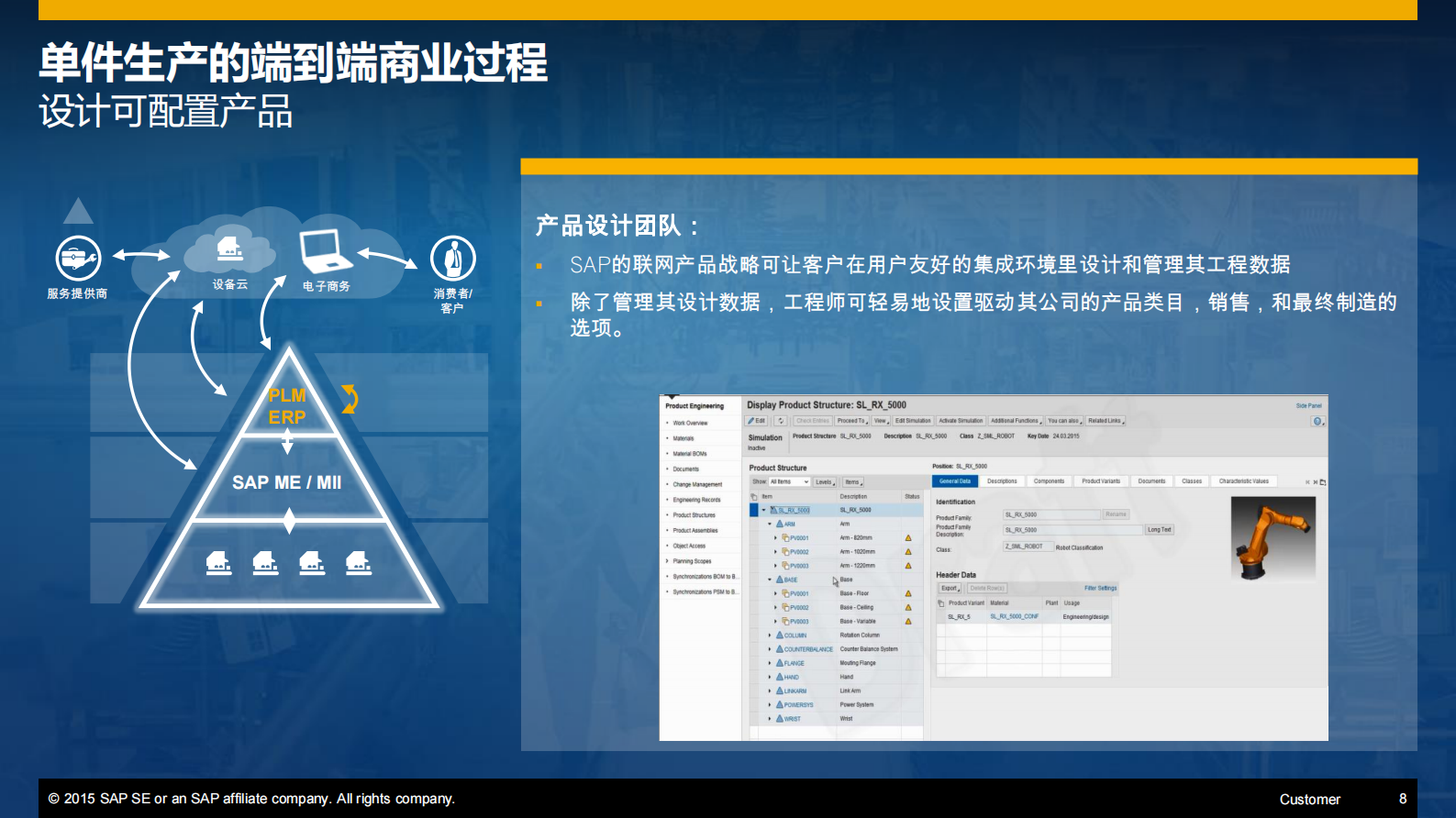Click the LINKARM triangle node icon

(x=780, y=691)
